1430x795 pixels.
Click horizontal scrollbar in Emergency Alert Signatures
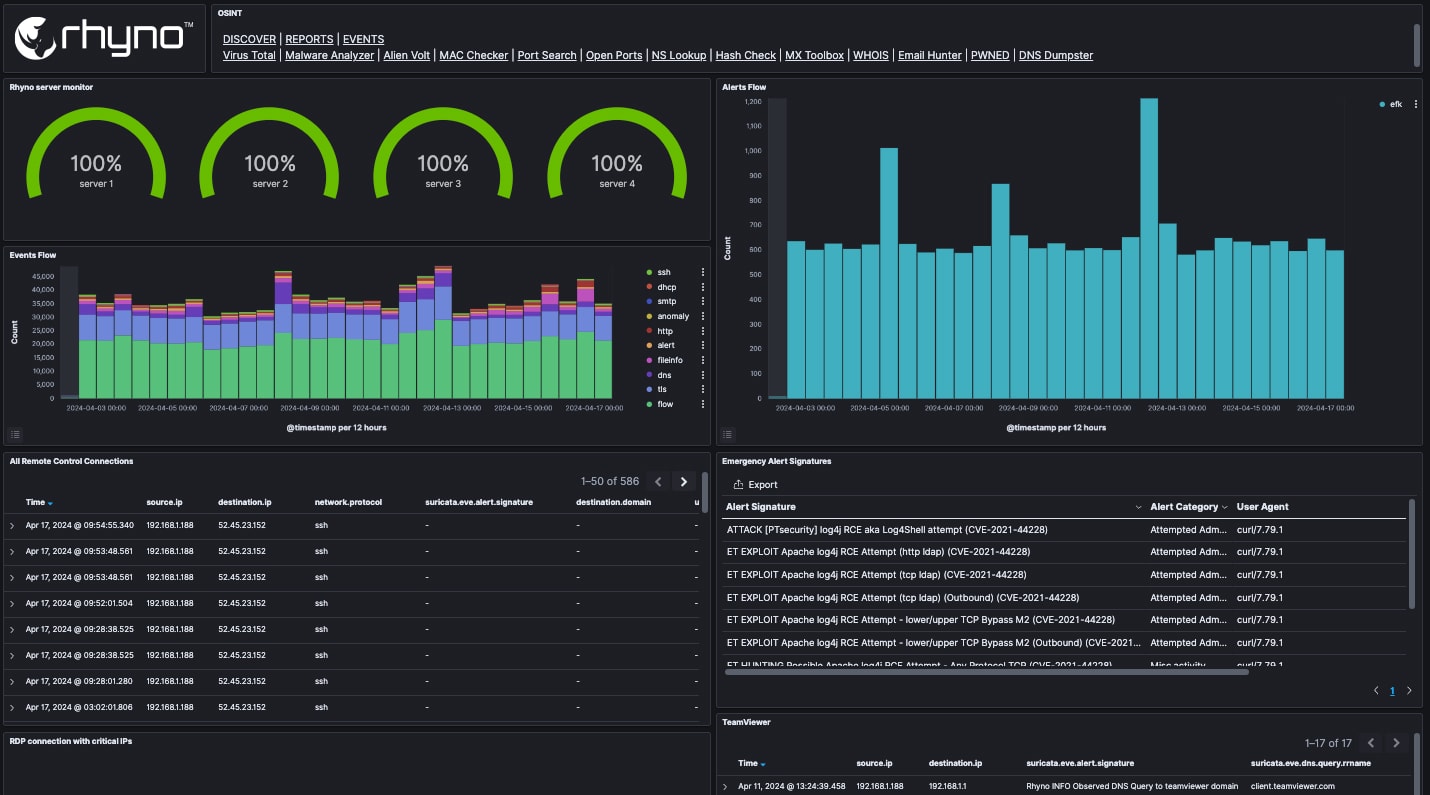[x=987, y=672]
